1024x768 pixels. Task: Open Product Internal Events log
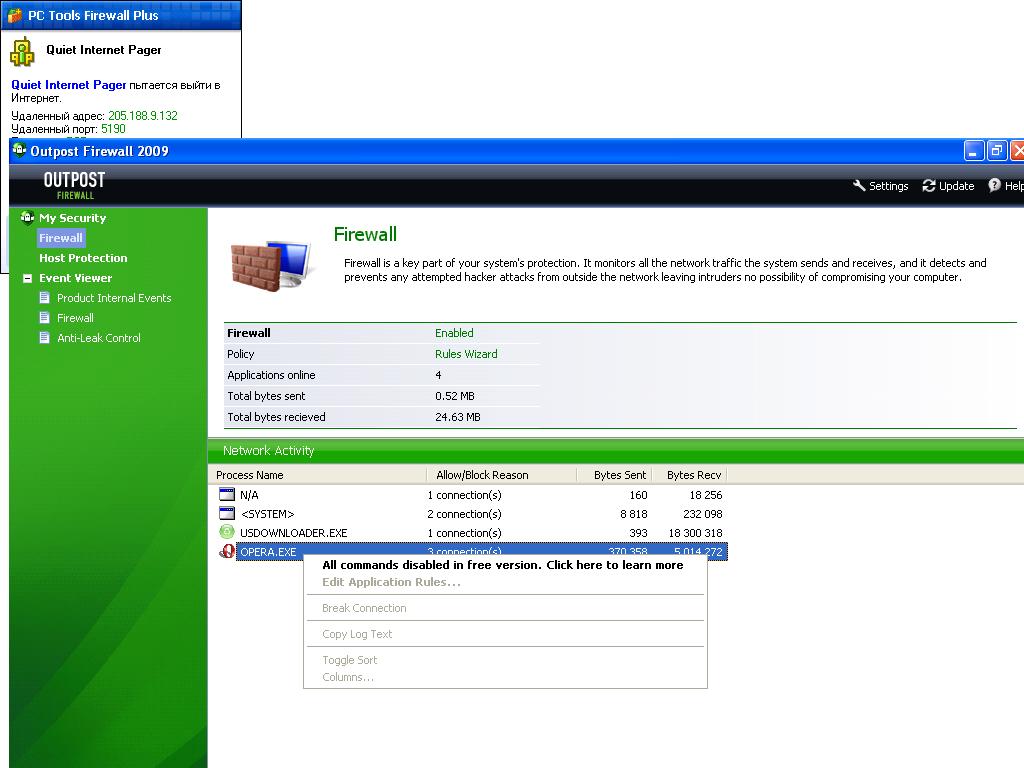114,298
